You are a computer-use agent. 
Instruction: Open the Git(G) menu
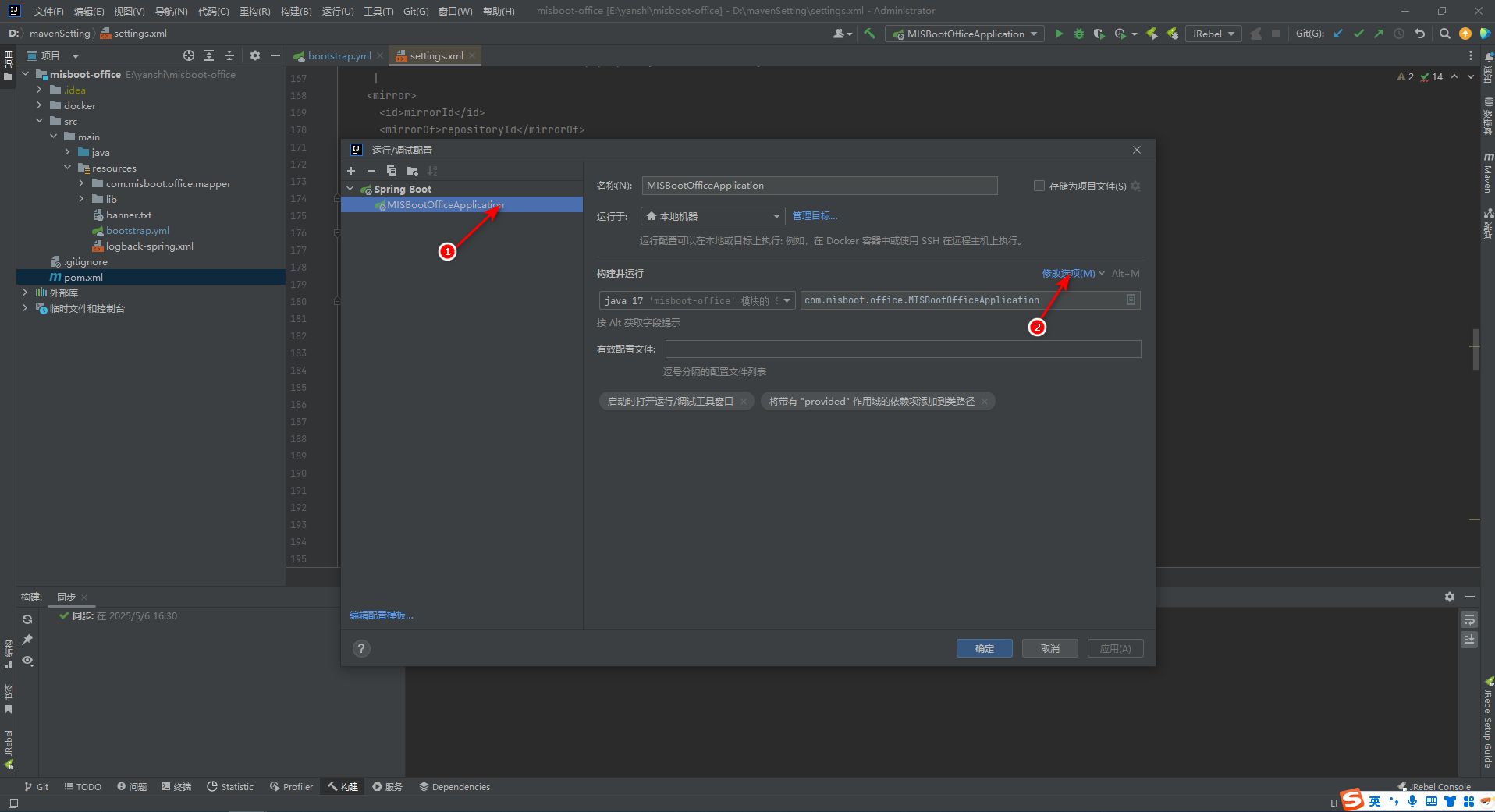tap(416, 11)
